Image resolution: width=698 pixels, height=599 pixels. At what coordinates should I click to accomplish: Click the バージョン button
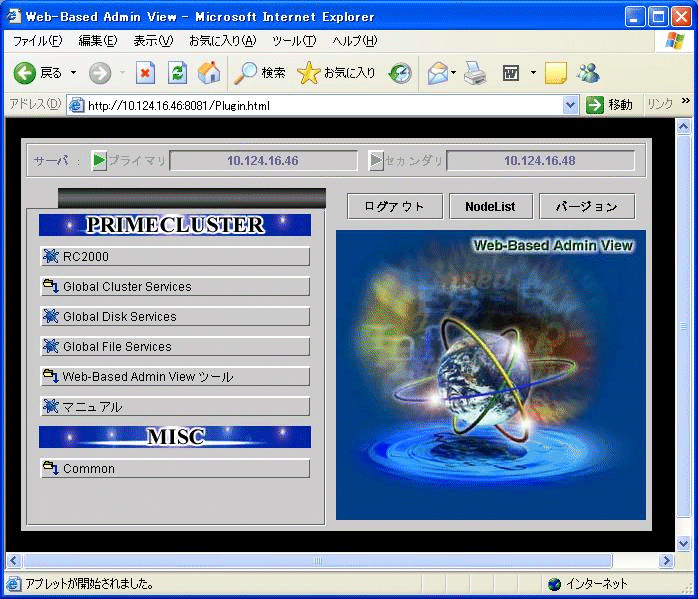[587, 206]
